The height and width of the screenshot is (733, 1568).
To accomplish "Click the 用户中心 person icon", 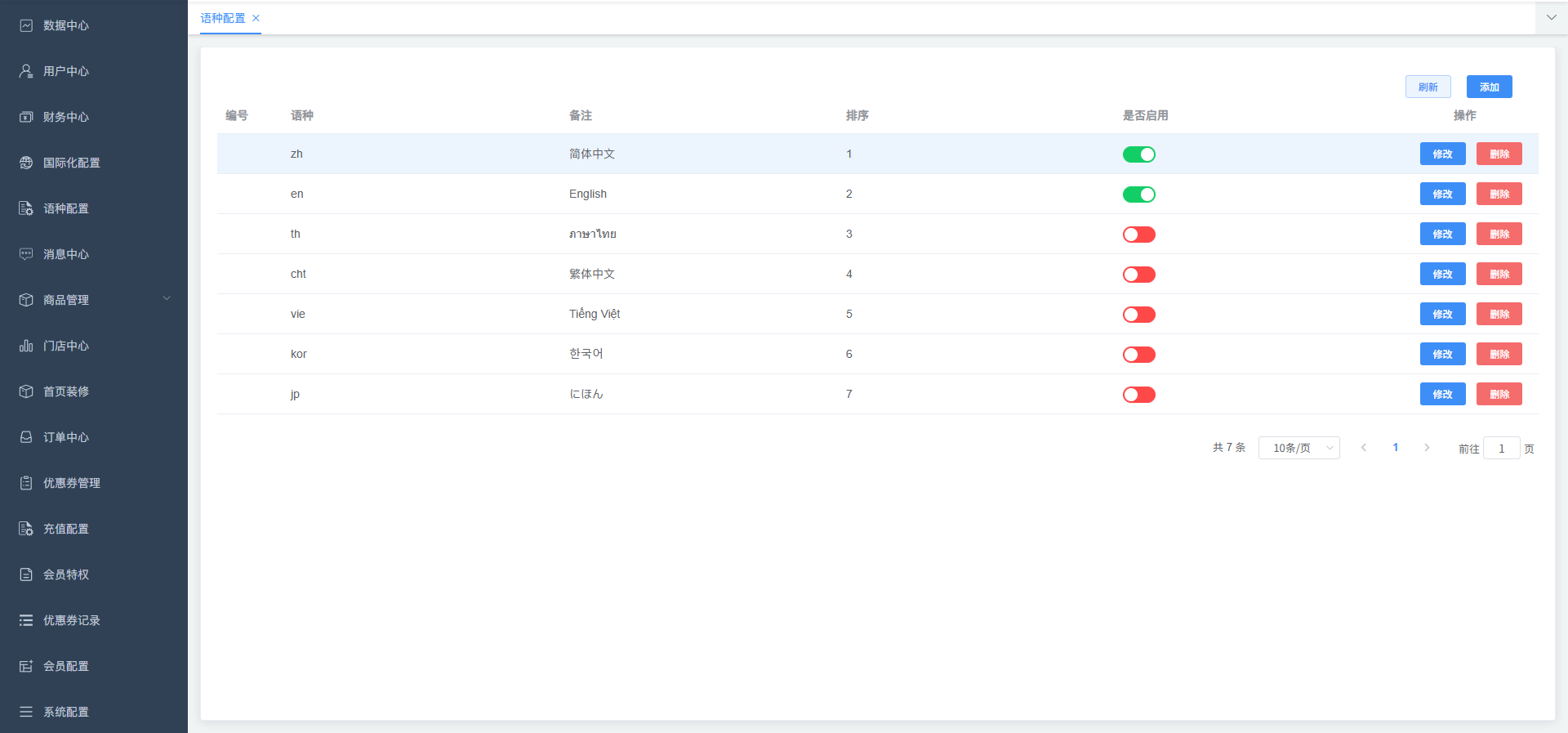I will click(26, 71).
